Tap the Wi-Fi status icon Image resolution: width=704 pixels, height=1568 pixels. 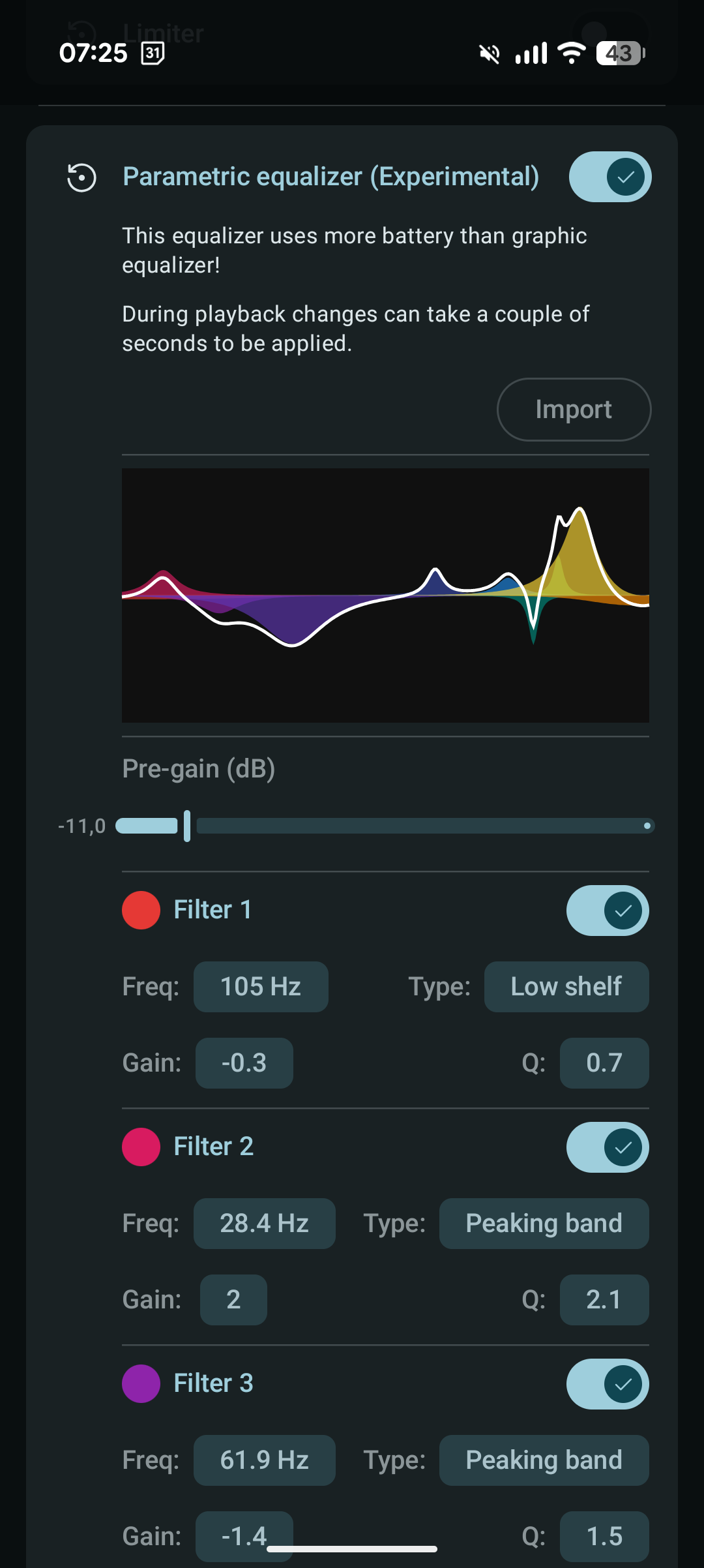point(572,53)
